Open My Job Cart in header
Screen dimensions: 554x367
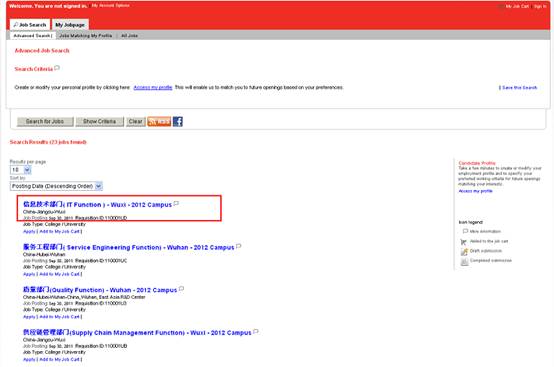[x=517, y=6]
